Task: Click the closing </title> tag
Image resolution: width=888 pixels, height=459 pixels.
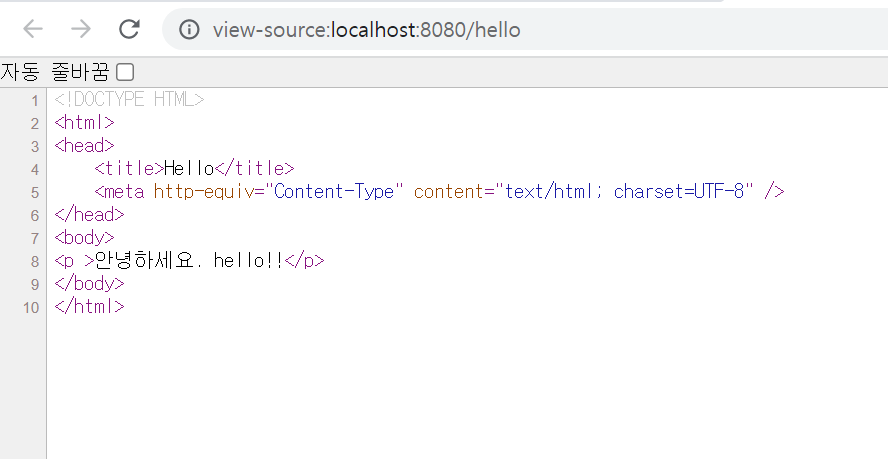Action: 255,168
